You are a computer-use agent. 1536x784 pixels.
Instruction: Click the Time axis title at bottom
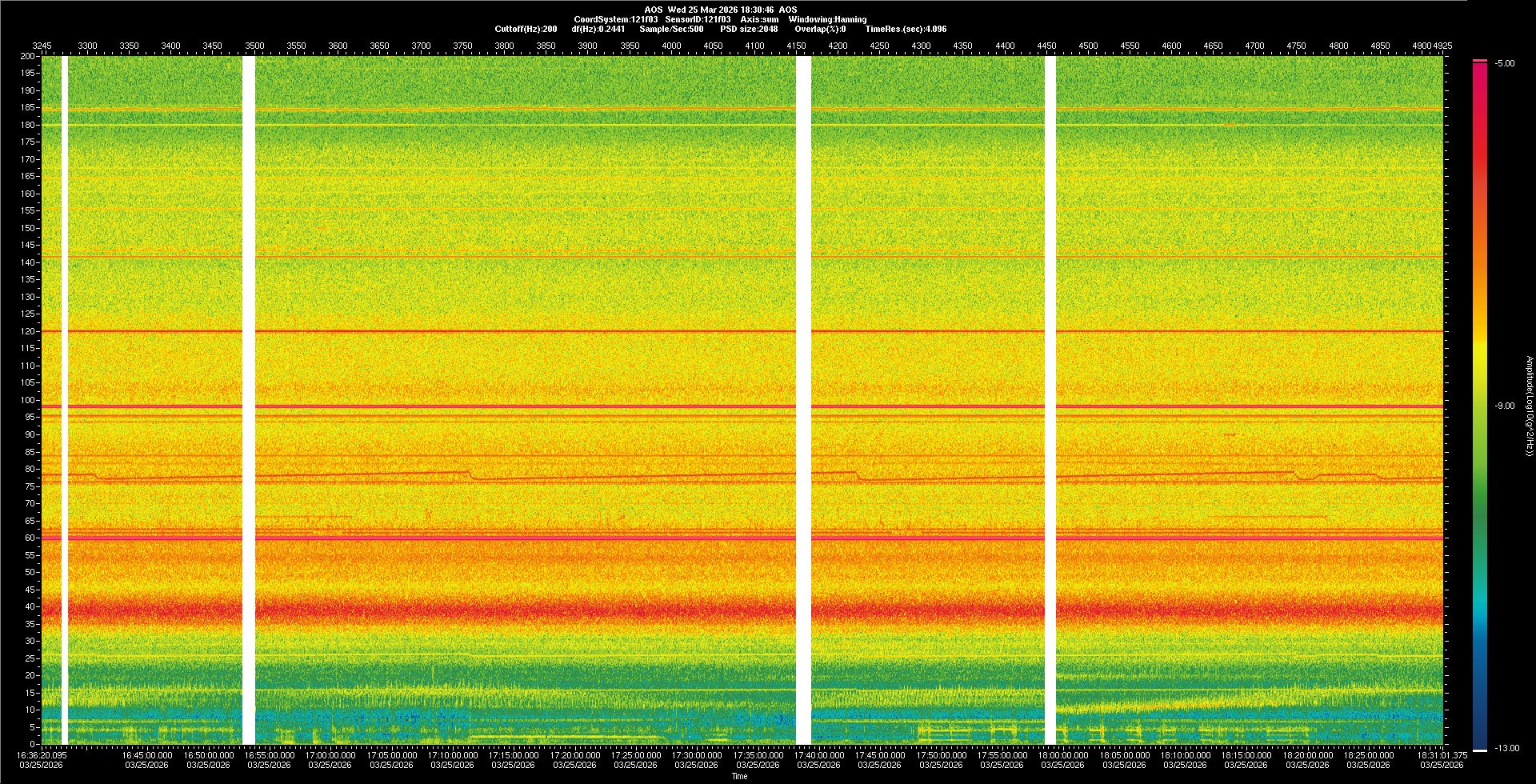739,776
